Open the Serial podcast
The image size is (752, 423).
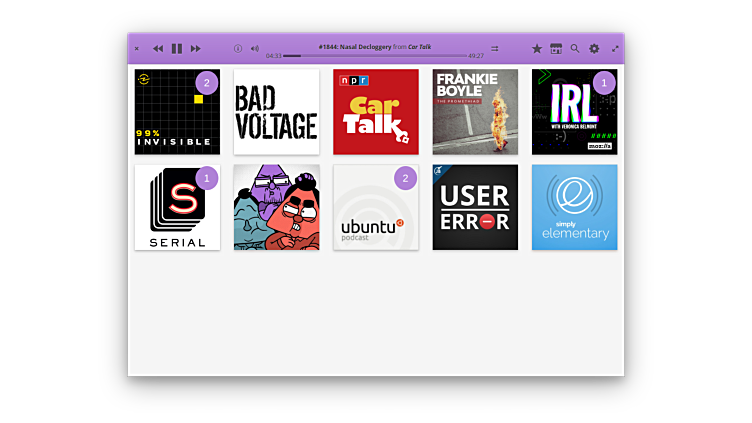tap(177, 207)
